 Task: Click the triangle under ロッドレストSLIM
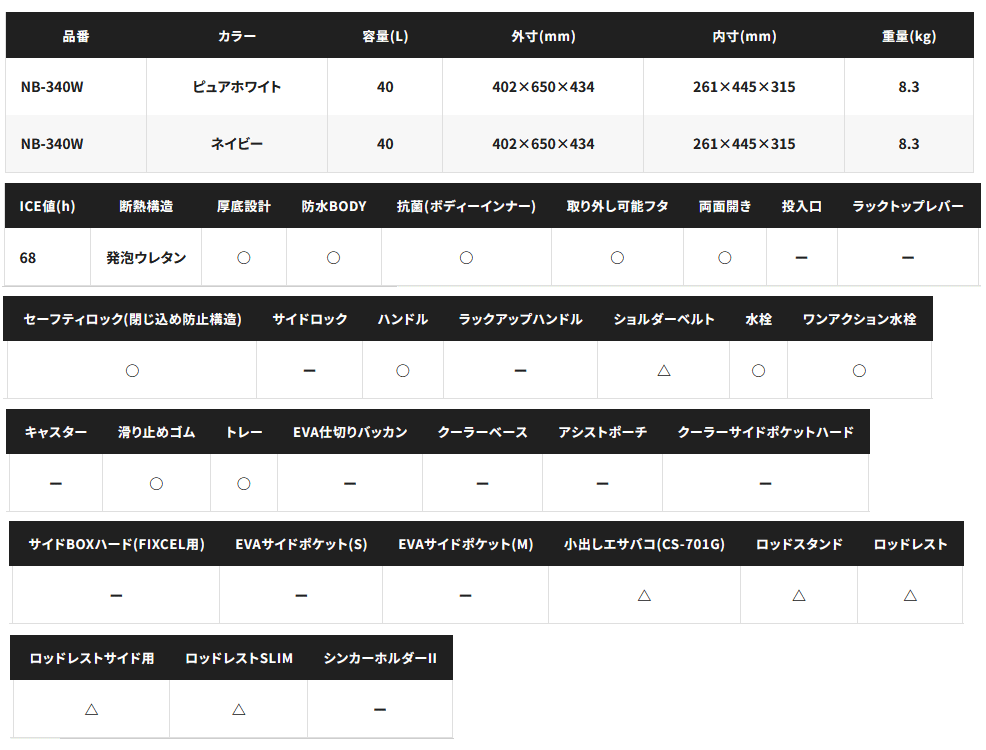239,710
